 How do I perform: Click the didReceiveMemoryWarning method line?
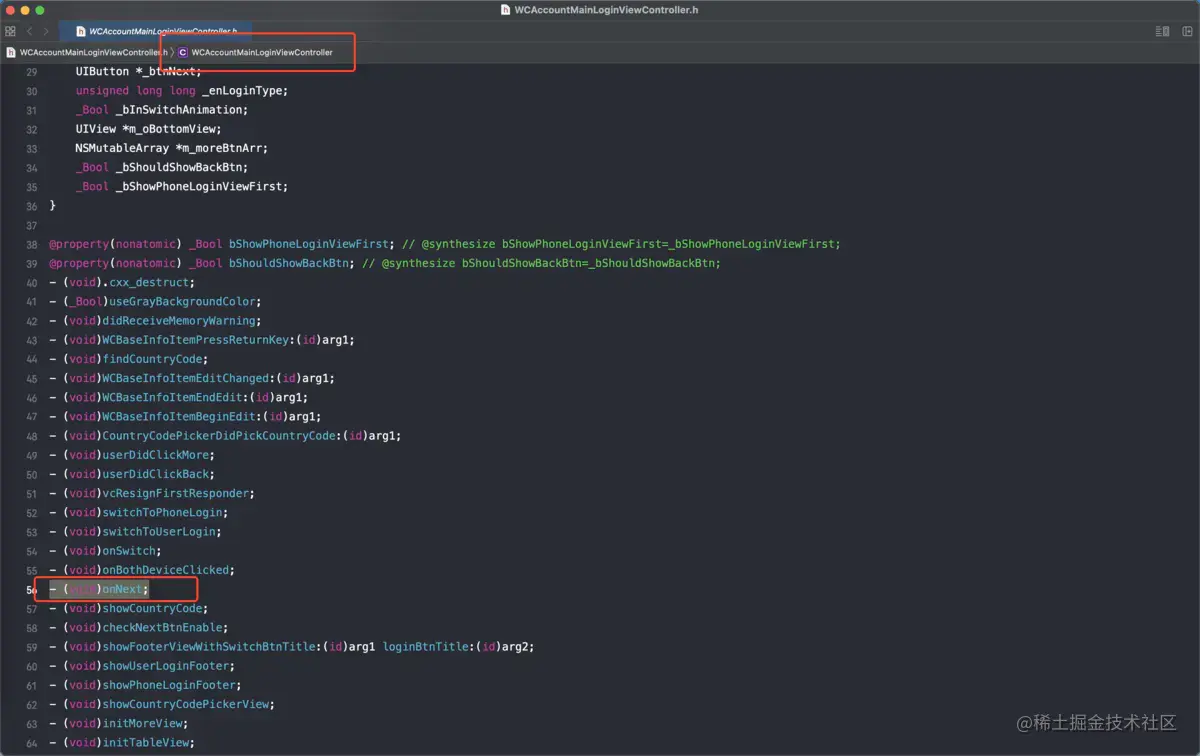coord(155,321)
